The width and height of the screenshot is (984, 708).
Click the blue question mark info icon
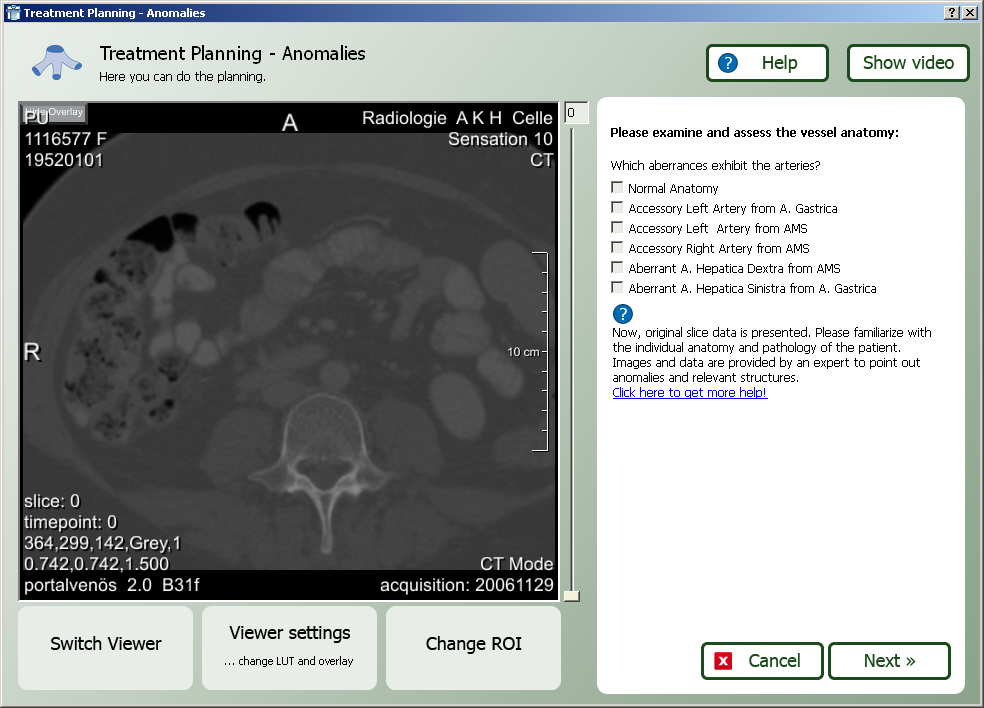(622, 314)
